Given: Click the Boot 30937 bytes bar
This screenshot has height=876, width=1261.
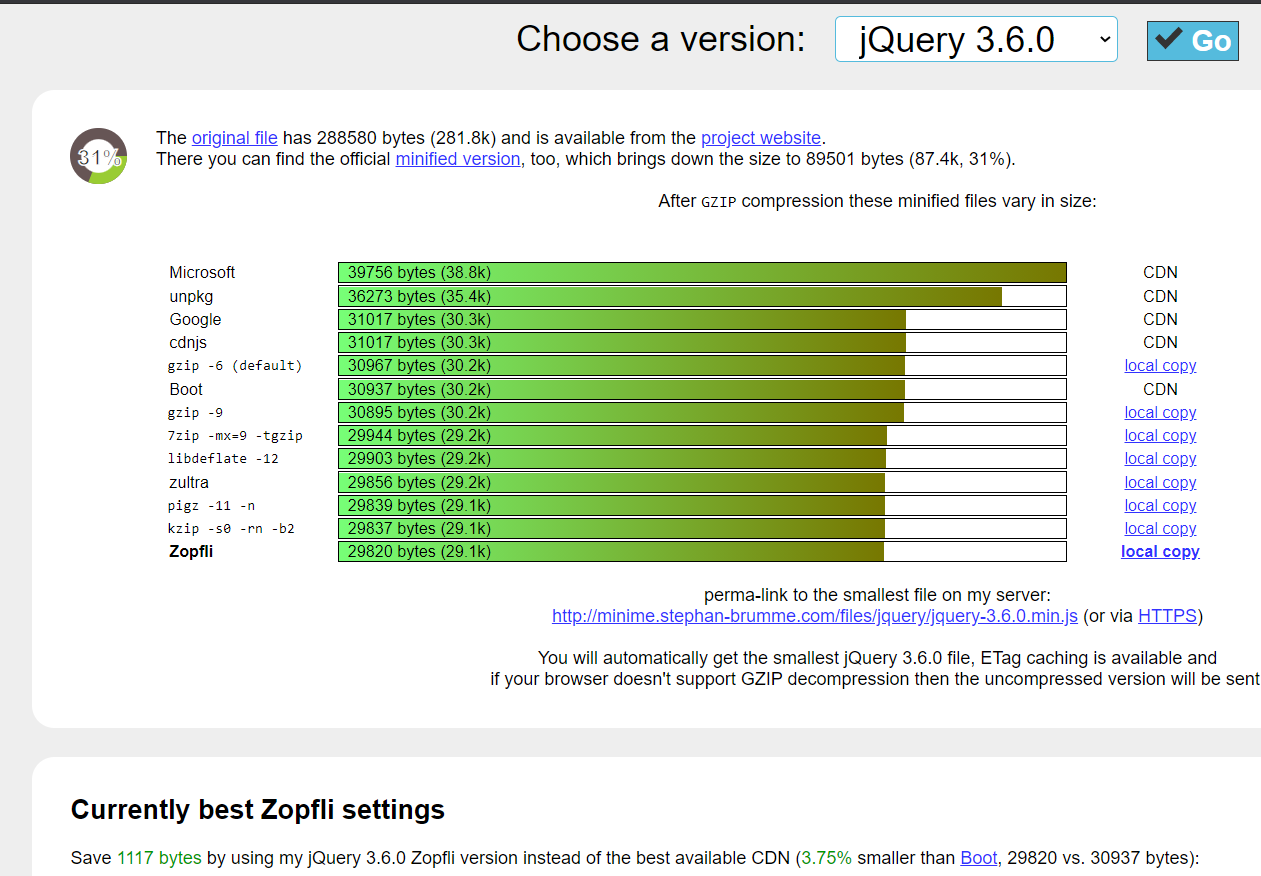Looking at the screenshot, I should (x=702, y=390).
